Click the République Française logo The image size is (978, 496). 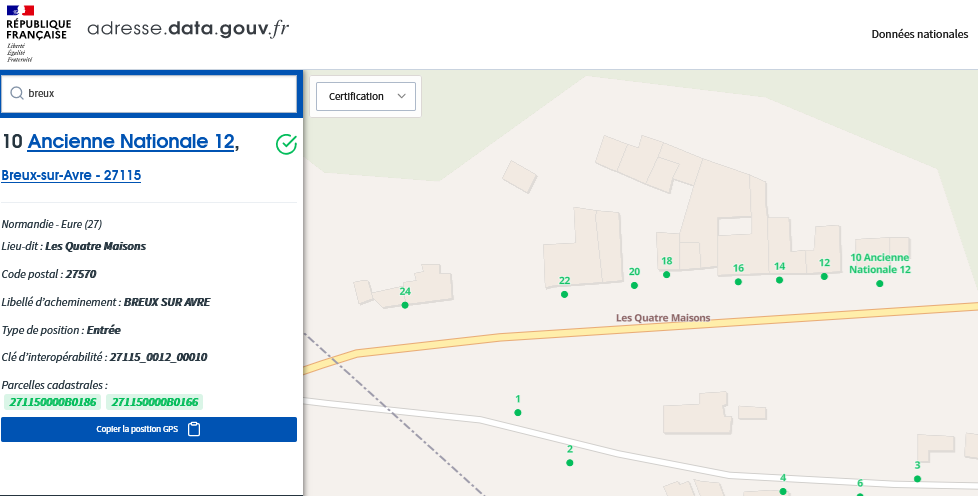coord(38,34)
